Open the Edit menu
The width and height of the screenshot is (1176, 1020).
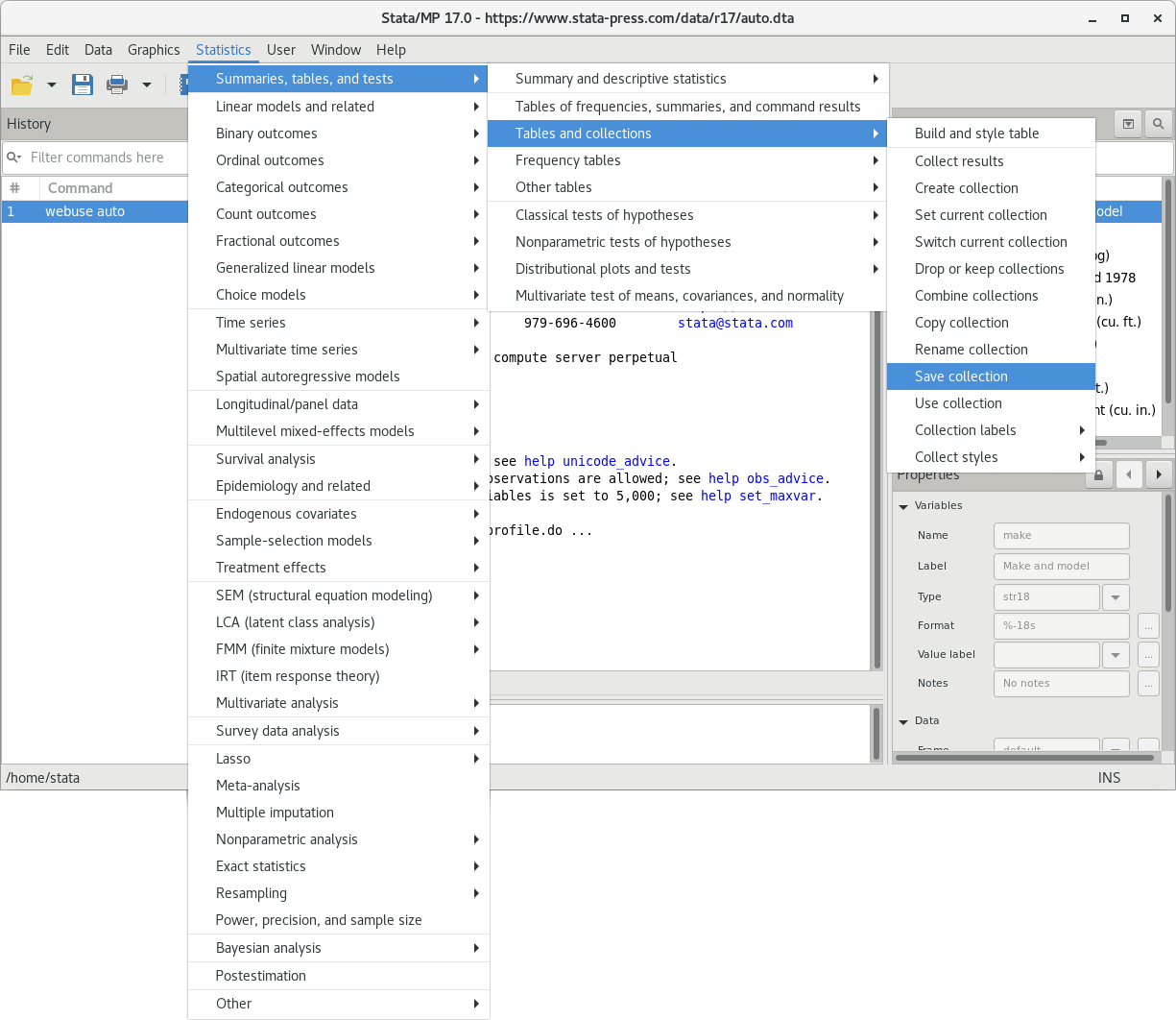pyautogui.click(x=58, y=50)
